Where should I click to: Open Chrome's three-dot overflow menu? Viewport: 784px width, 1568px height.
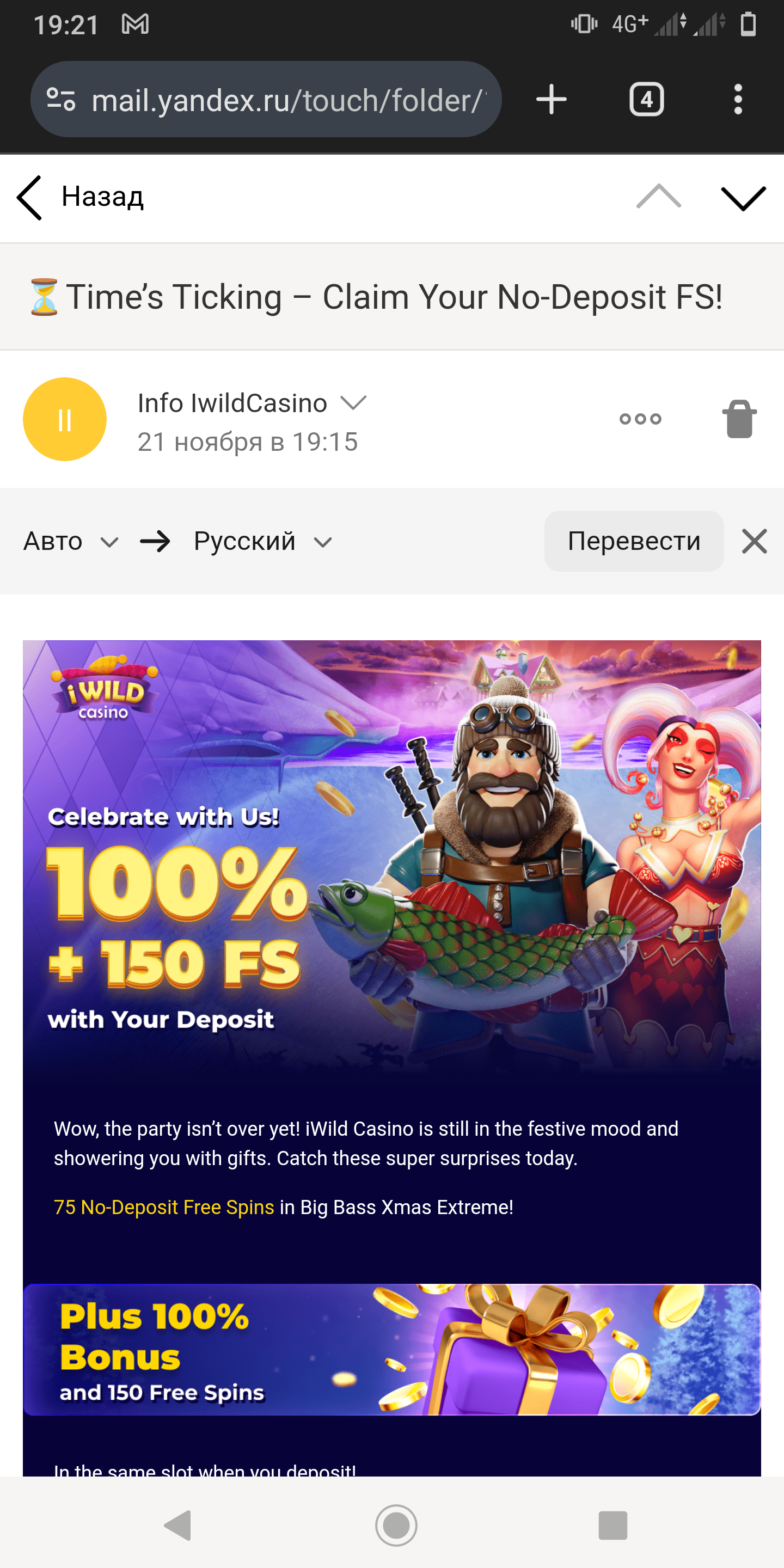pos(738,99)
